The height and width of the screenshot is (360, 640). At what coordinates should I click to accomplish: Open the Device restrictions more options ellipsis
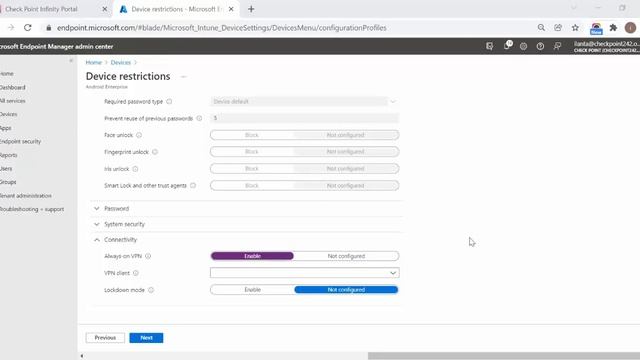(x=184, y=76)
